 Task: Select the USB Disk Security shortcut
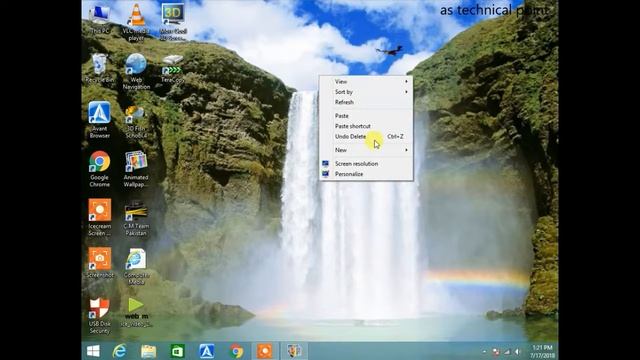click(x=100, y=316)
